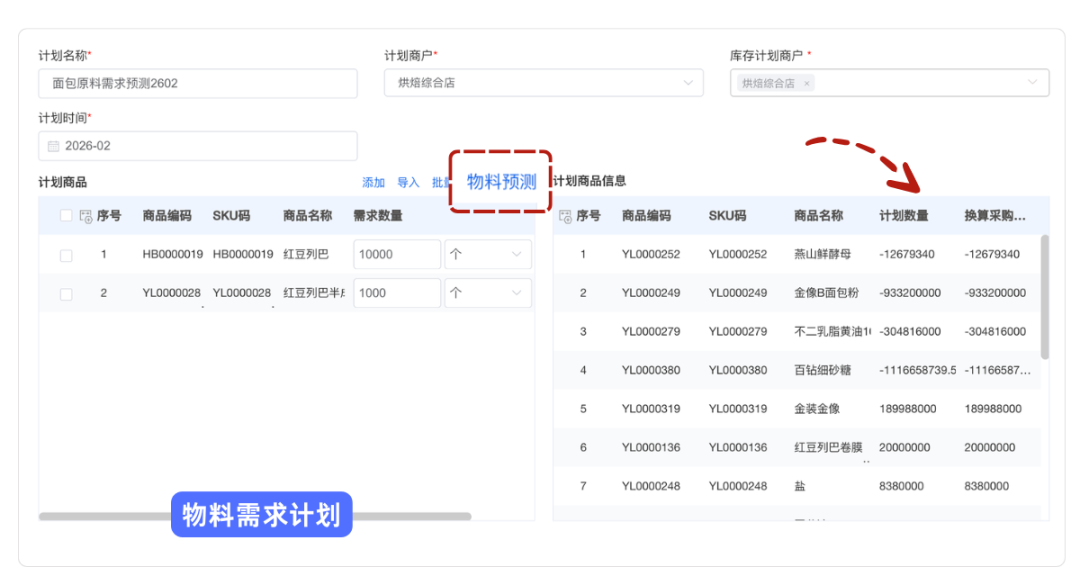This screenshot has width=1080, height=579.
Task: Toggle the select-all checkbox in 计划商品 header
Action: [66, 216]
